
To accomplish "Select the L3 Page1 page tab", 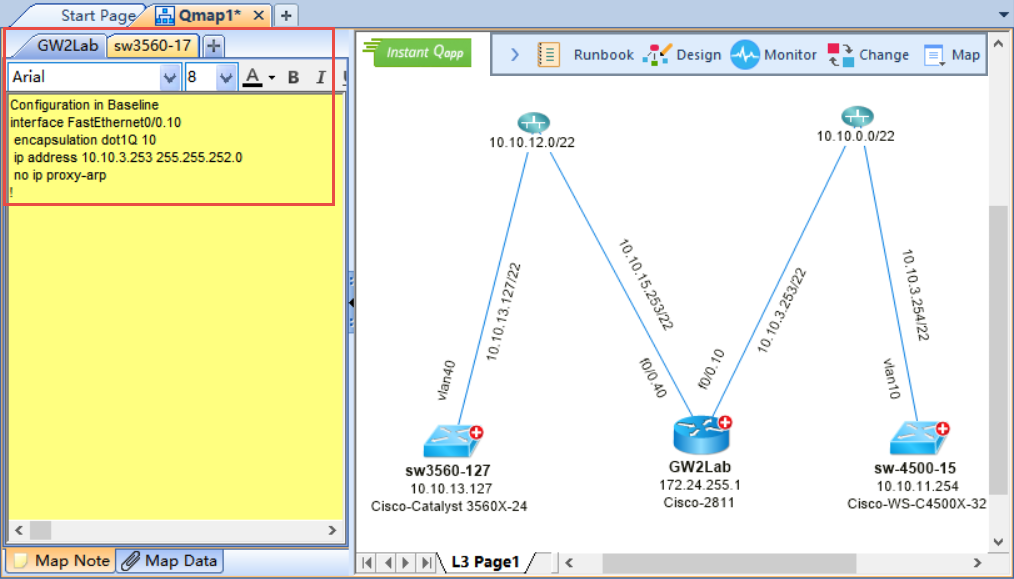I will click(485, 562).
